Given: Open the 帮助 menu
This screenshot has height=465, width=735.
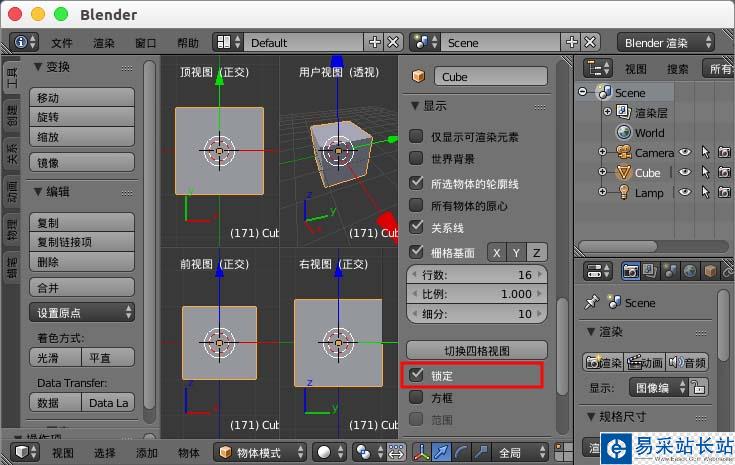Looking at the screenshot, I should point(188,43).
